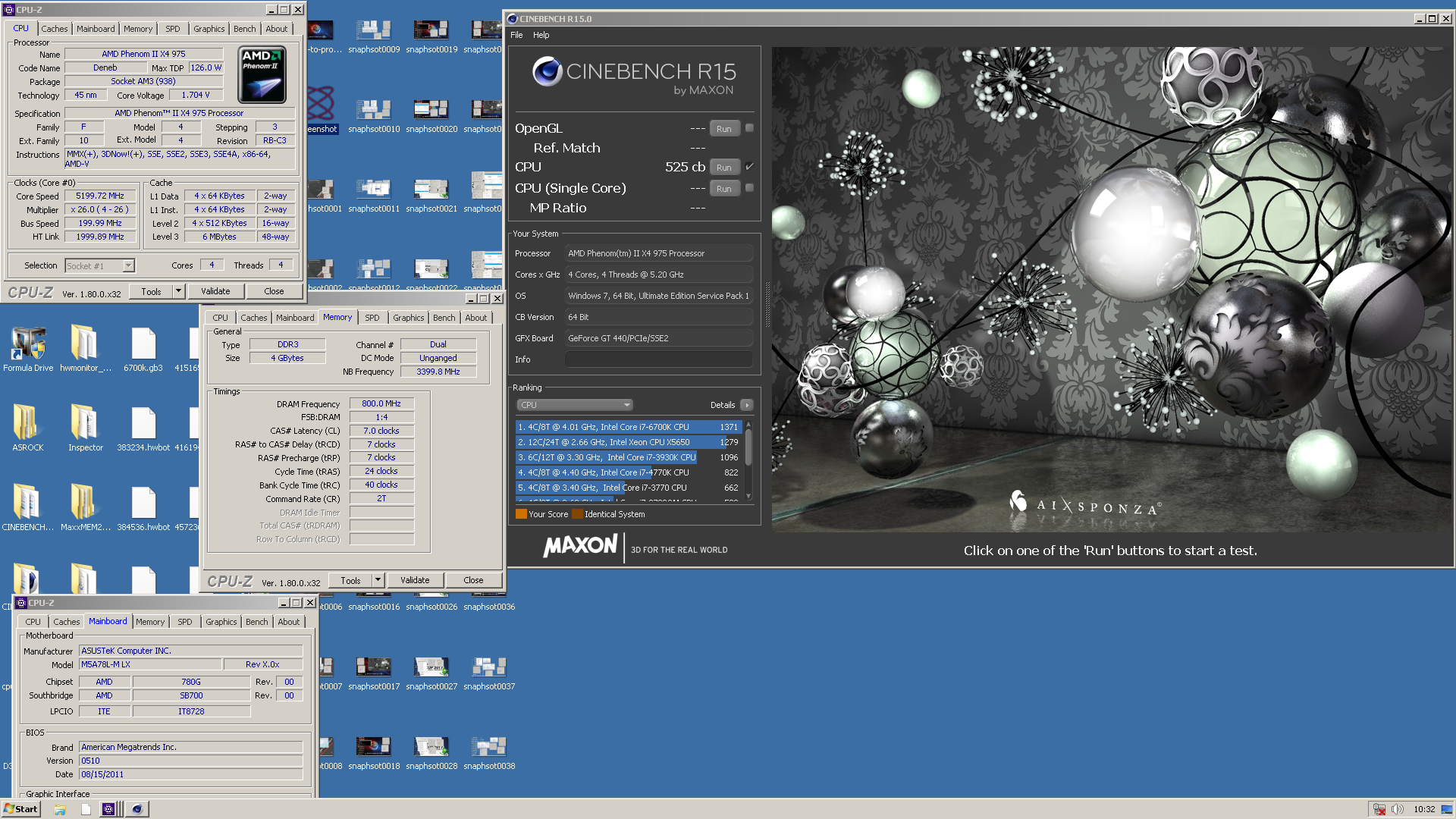1456x819 pixels.
Task: Select the i7-3930K ranking entry
Action: (628, 457)
